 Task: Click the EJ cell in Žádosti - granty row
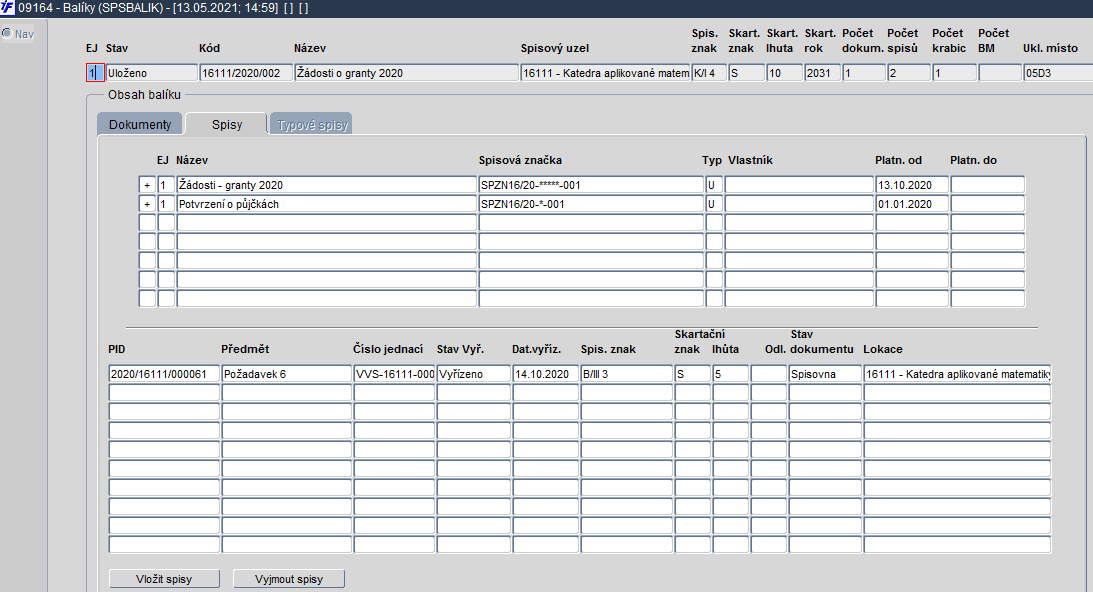click(166, 185)
